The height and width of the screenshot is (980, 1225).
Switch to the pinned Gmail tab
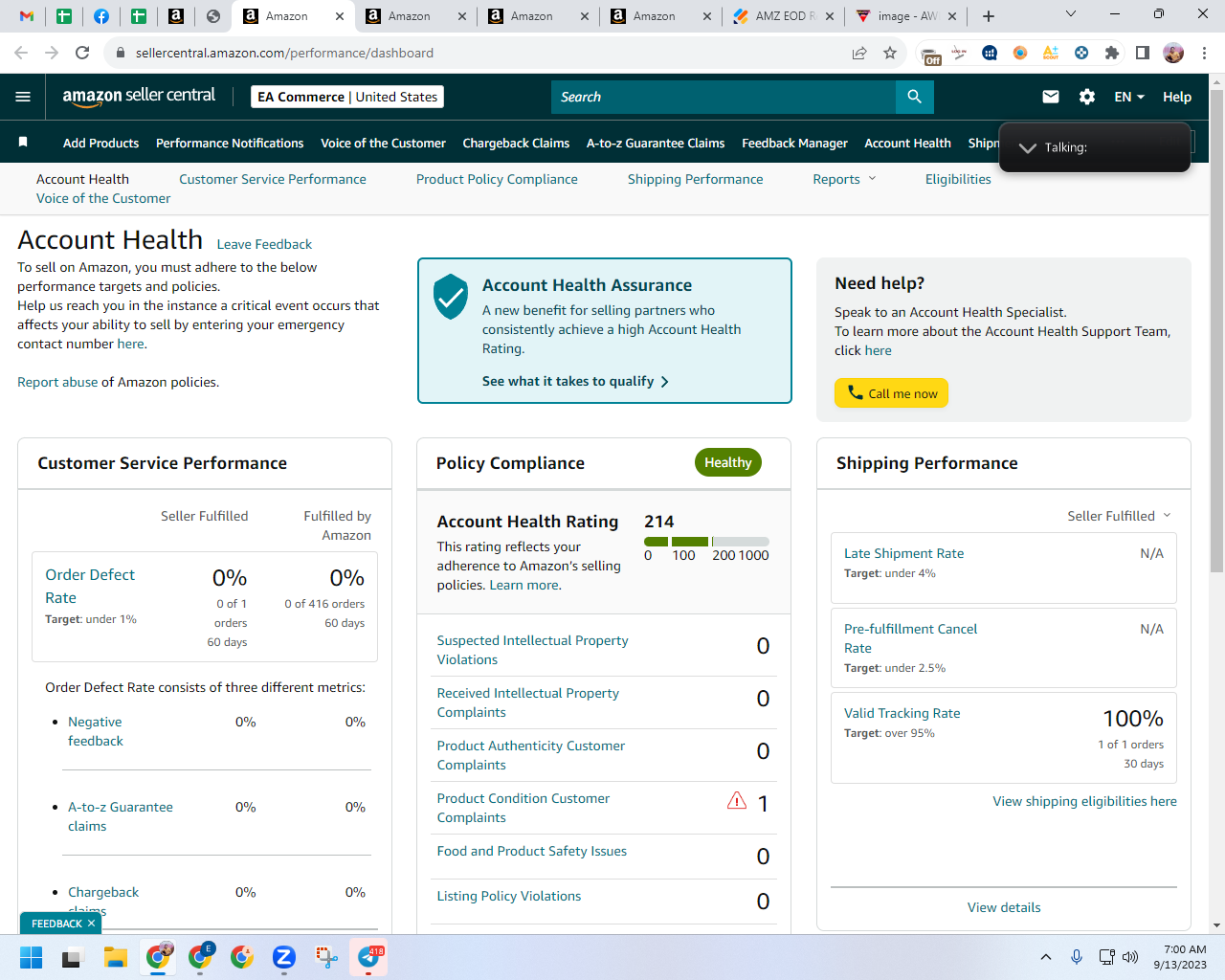point(27,16)
